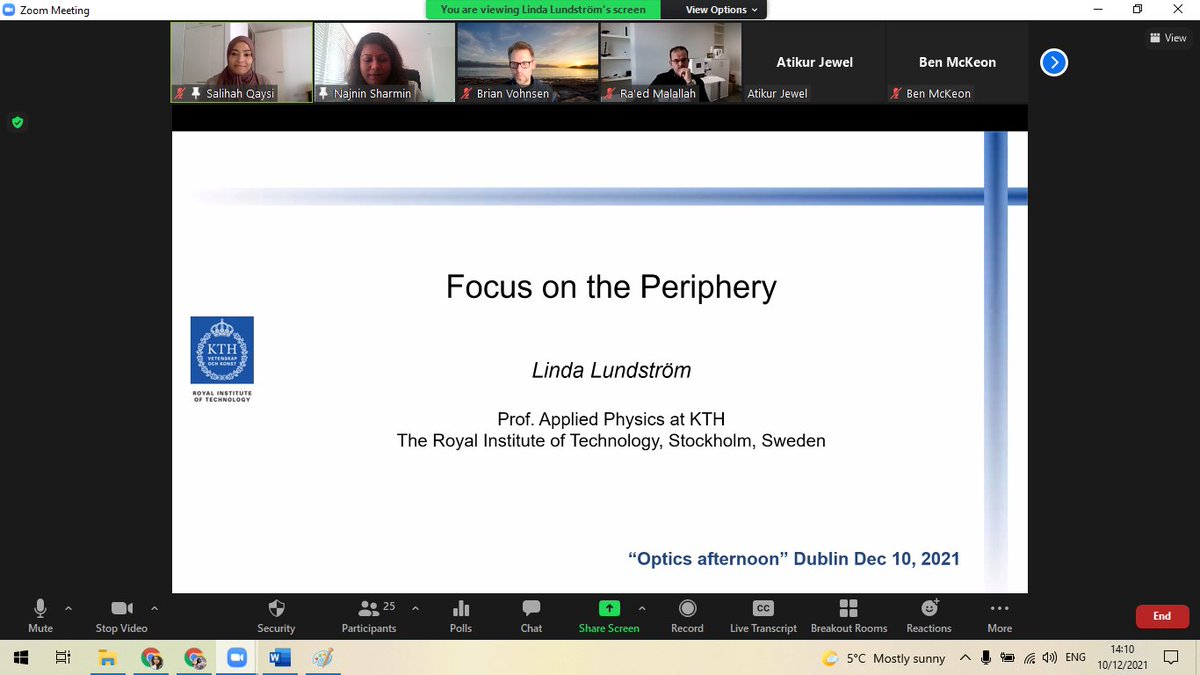Open share options arrow beside Share Screen
The image size is (1200, 675).
[x=642, y=608]
